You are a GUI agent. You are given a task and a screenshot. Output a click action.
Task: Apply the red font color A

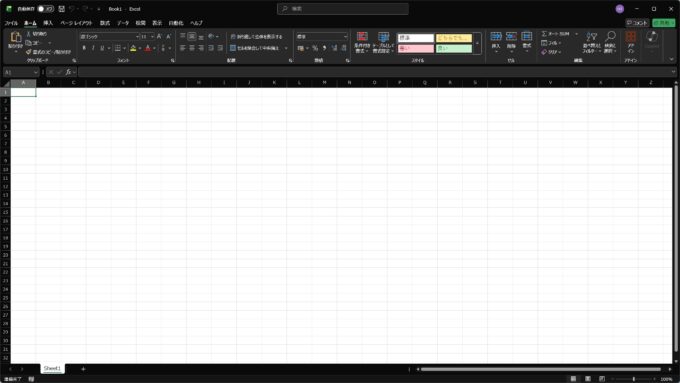(148, 48)
